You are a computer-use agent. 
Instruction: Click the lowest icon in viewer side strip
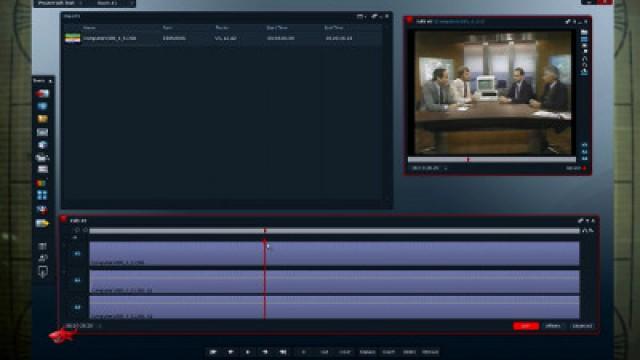(x=584, y=158)
